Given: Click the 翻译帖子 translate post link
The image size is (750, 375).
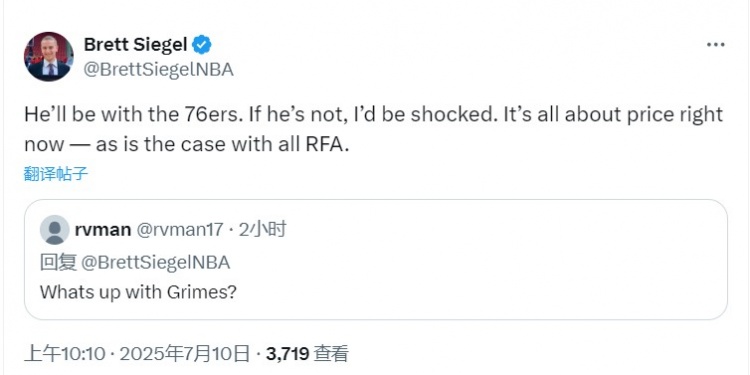Looking at the screenshot, I should (x=56, y=174).
